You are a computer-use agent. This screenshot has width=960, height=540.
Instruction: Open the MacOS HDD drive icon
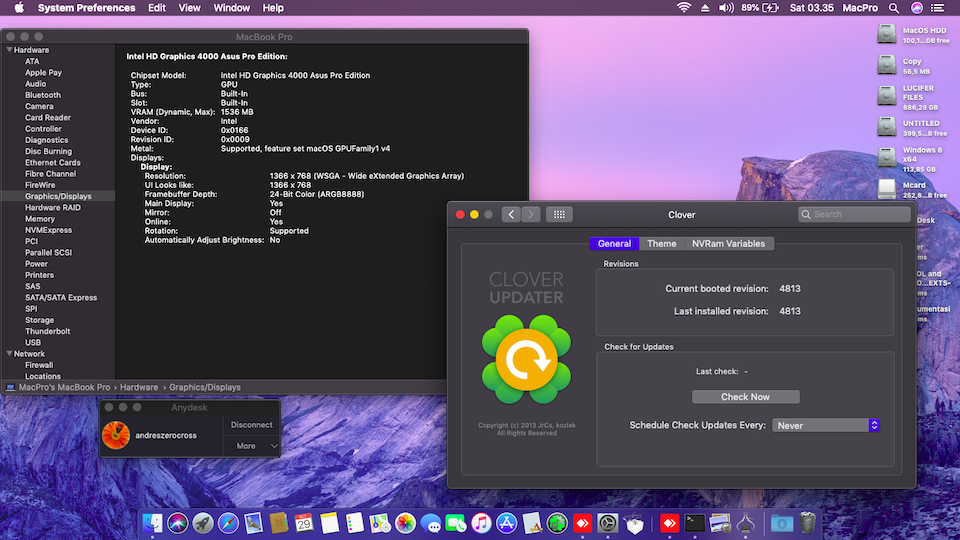click(887, 34)
